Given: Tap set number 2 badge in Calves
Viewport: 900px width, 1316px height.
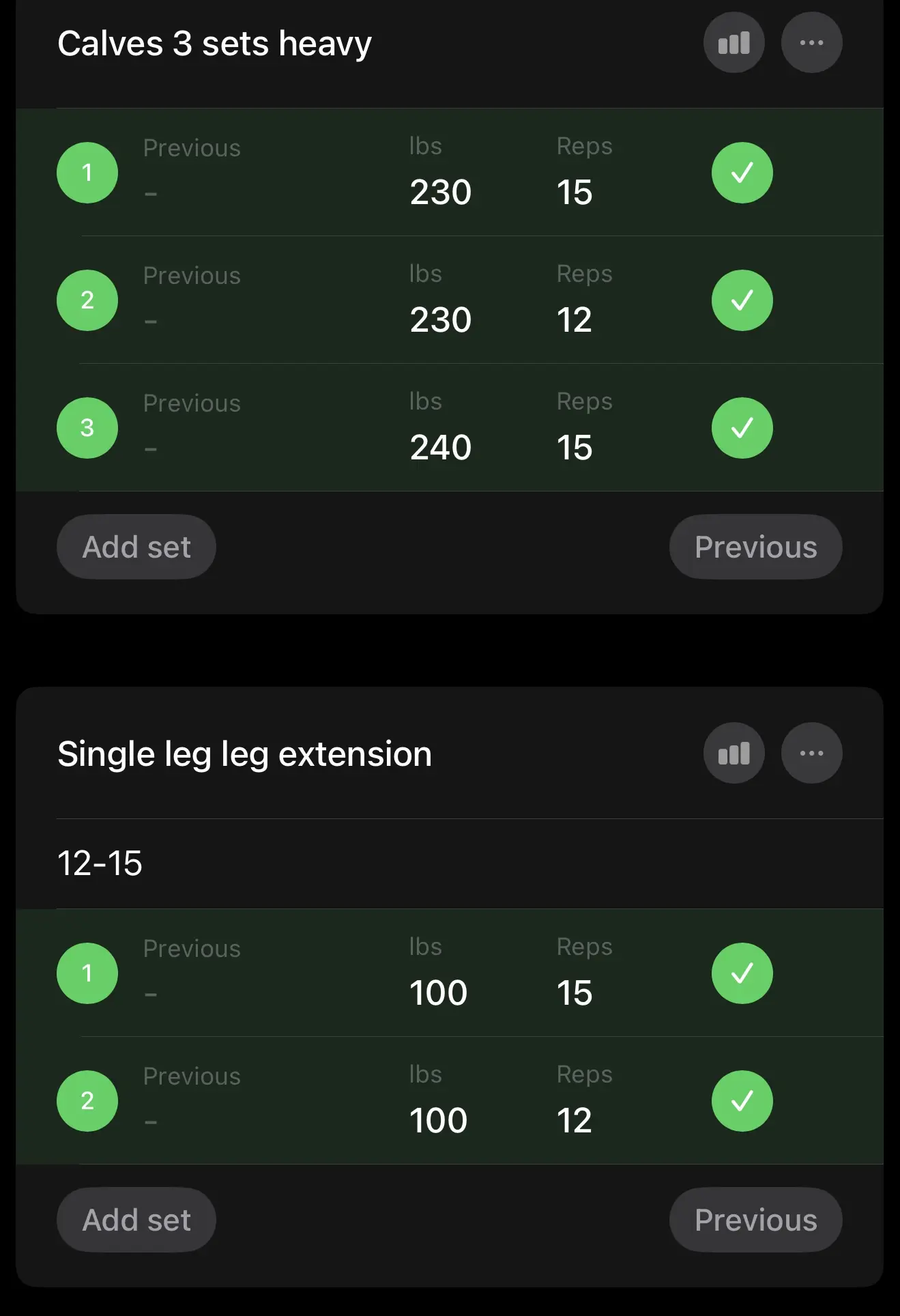Looking at the screenshot, I should coord(87,300).
